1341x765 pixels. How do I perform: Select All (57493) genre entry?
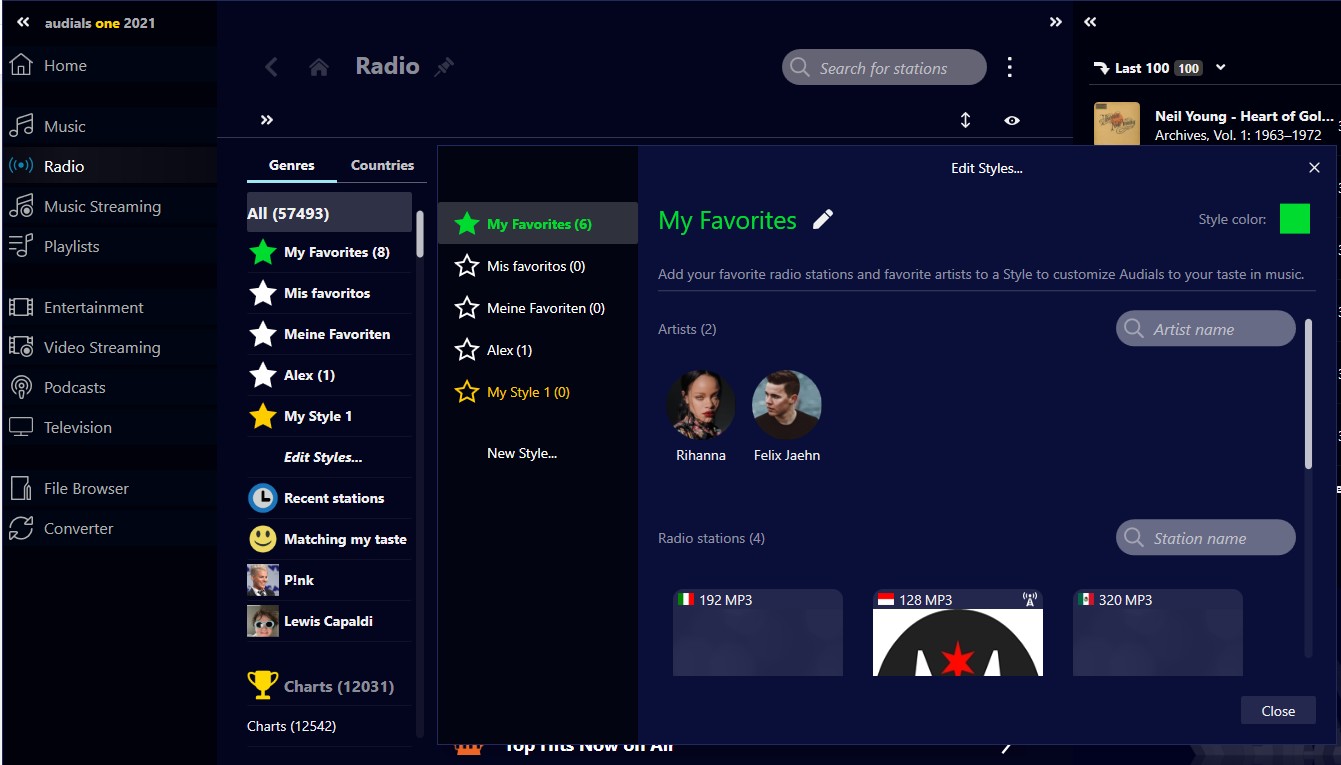pyautogui.click(x=329, y=213)
